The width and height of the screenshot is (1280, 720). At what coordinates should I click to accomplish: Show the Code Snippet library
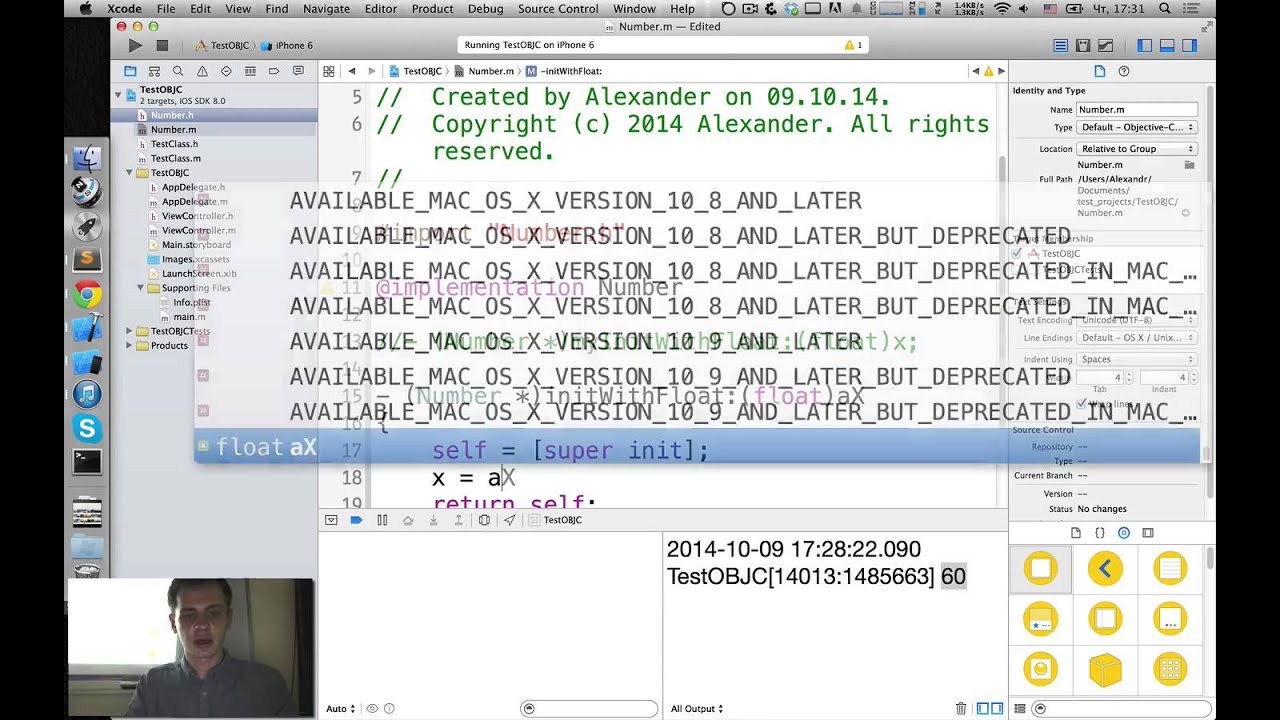click(x=1100, y=533)
